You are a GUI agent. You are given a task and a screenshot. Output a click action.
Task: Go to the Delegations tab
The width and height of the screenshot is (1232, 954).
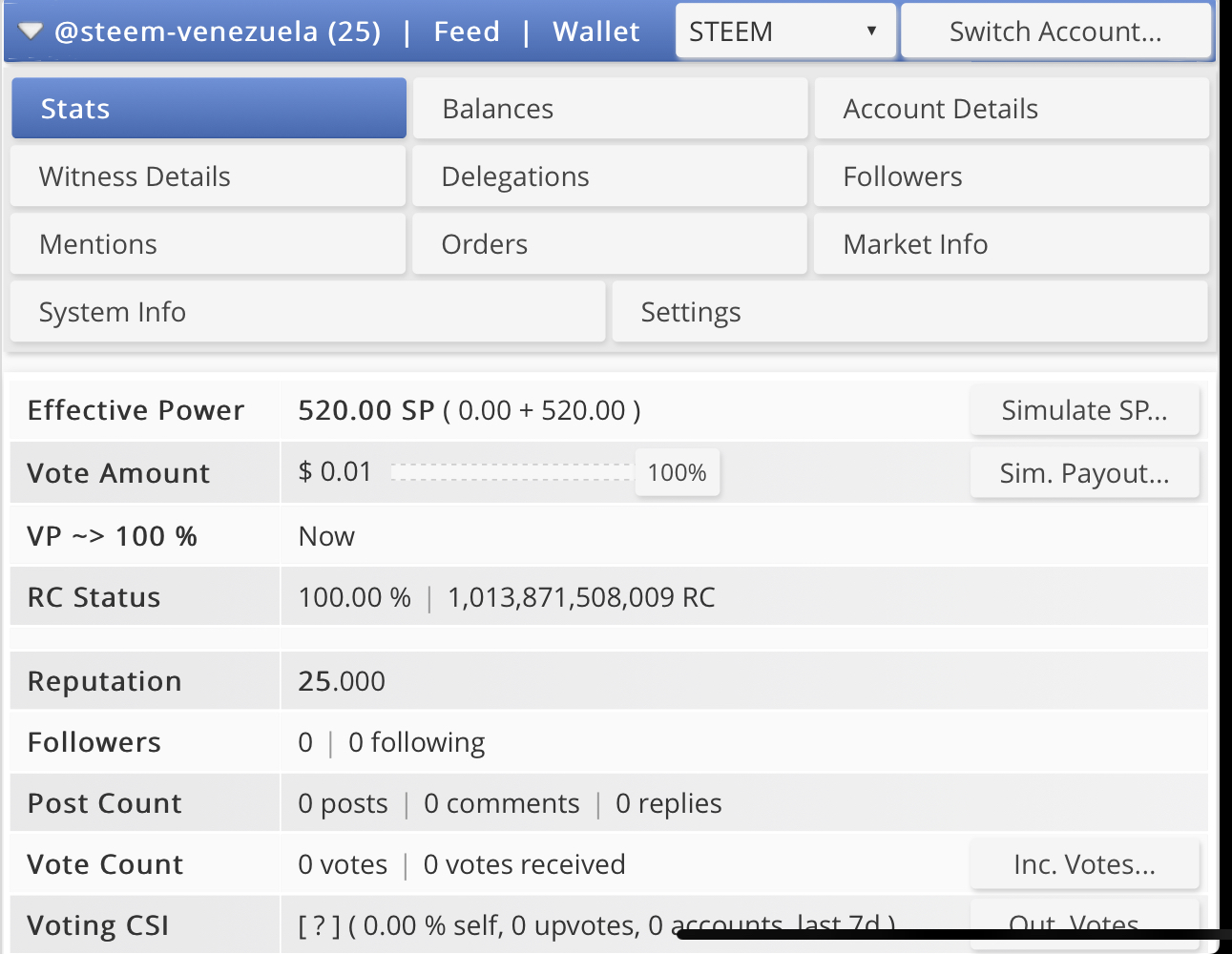(610, 176)
